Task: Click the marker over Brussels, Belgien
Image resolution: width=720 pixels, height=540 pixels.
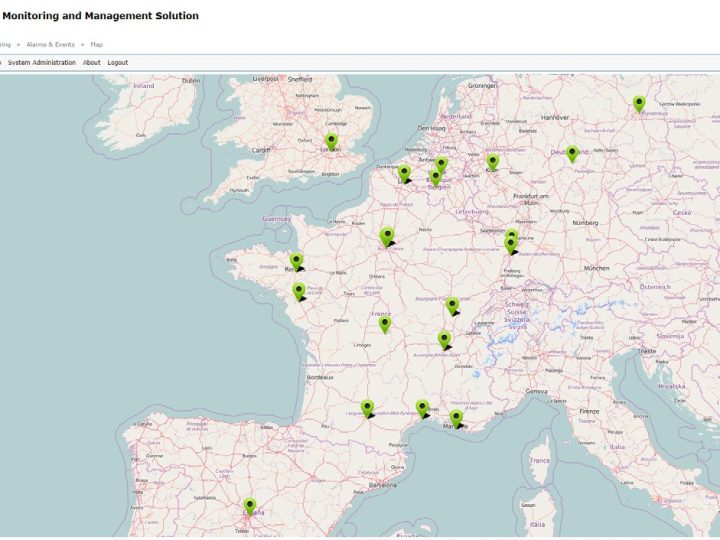Action: tap(435, 178)
